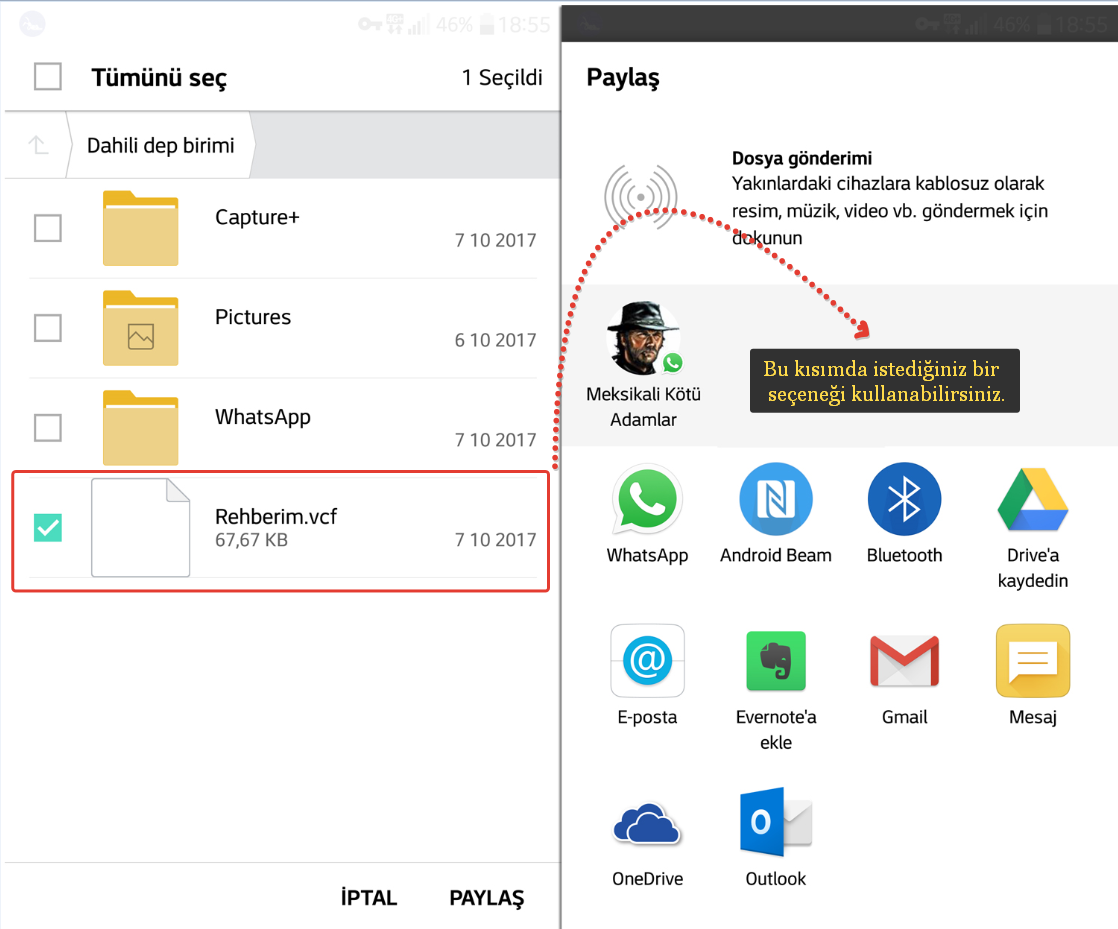Tick the Pictures folder checkbox

48,328
